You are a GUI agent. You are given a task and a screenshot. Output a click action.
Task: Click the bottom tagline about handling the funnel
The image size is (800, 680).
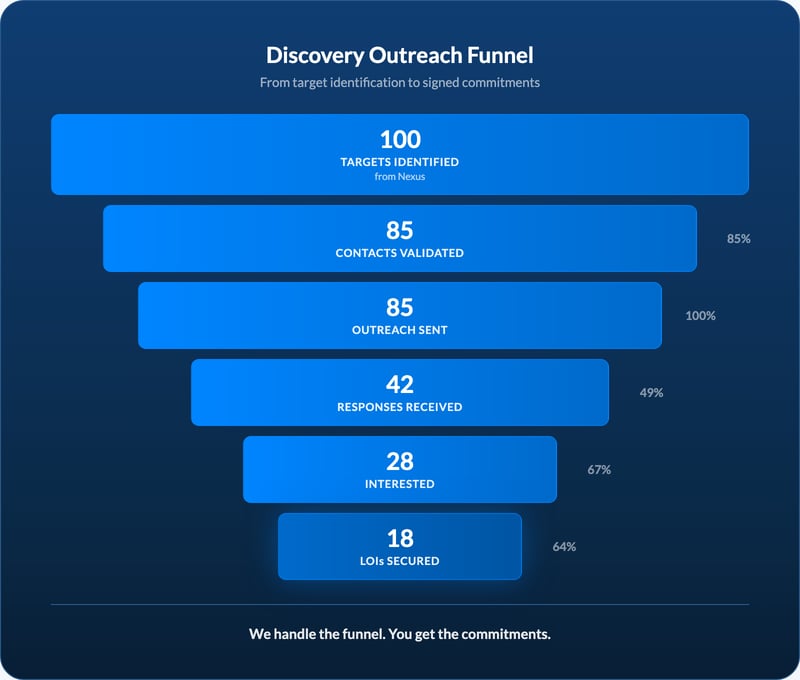click(400, 634)
